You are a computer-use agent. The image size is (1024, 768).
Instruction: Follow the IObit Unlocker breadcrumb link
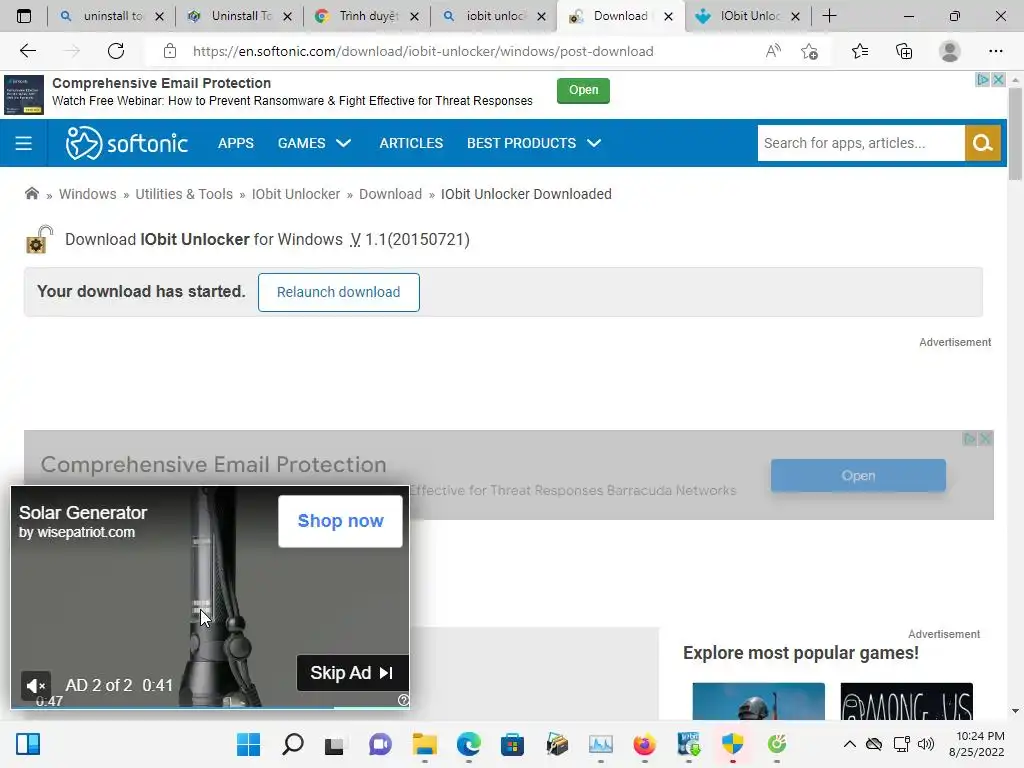(x=296, y=194)
